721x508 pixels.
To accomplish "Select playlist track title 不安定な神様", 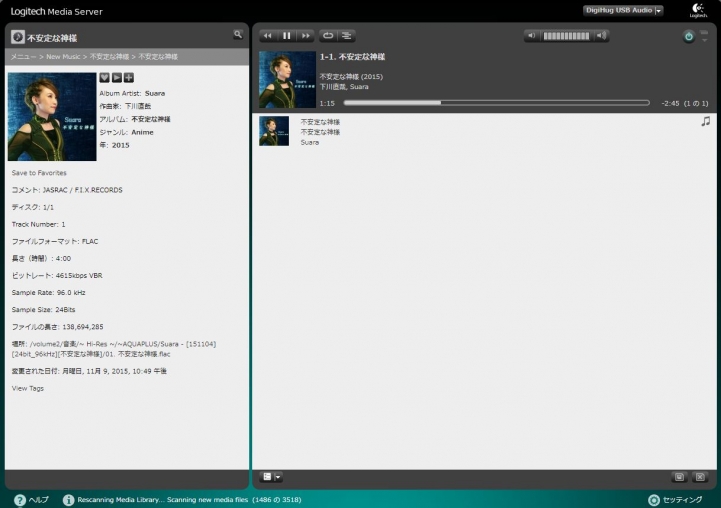I will click(320, 122).
